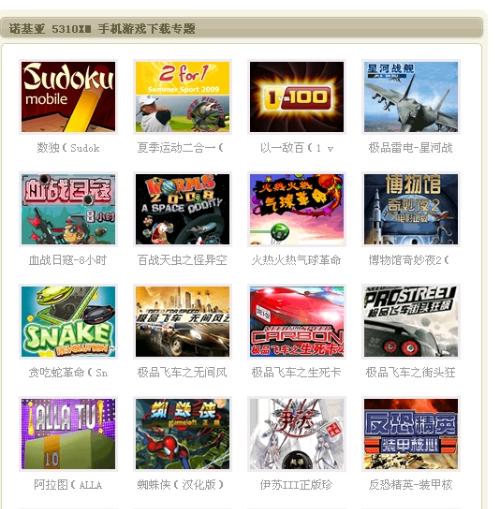Click the 数独 (Sudok text link

click(x=68, y=148)
